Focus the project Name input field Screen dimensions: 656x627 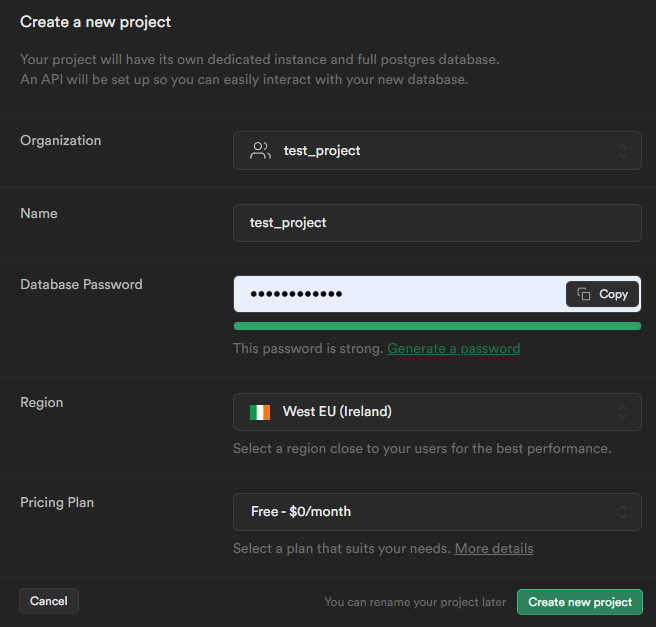click(x=437, y=223)
